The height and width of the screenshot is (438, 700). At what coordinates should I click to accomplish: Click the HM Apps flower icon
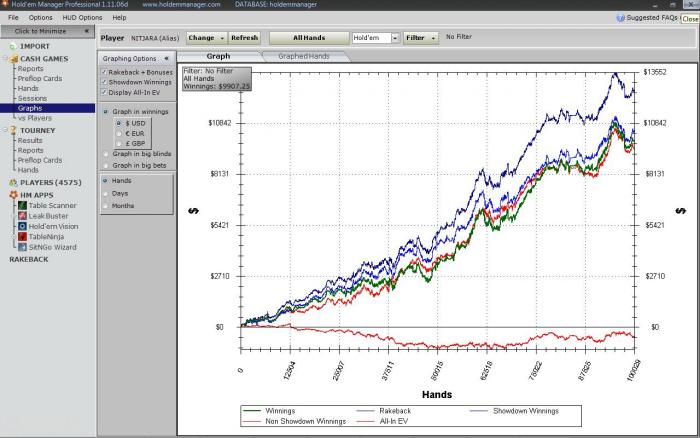[13, 195]
